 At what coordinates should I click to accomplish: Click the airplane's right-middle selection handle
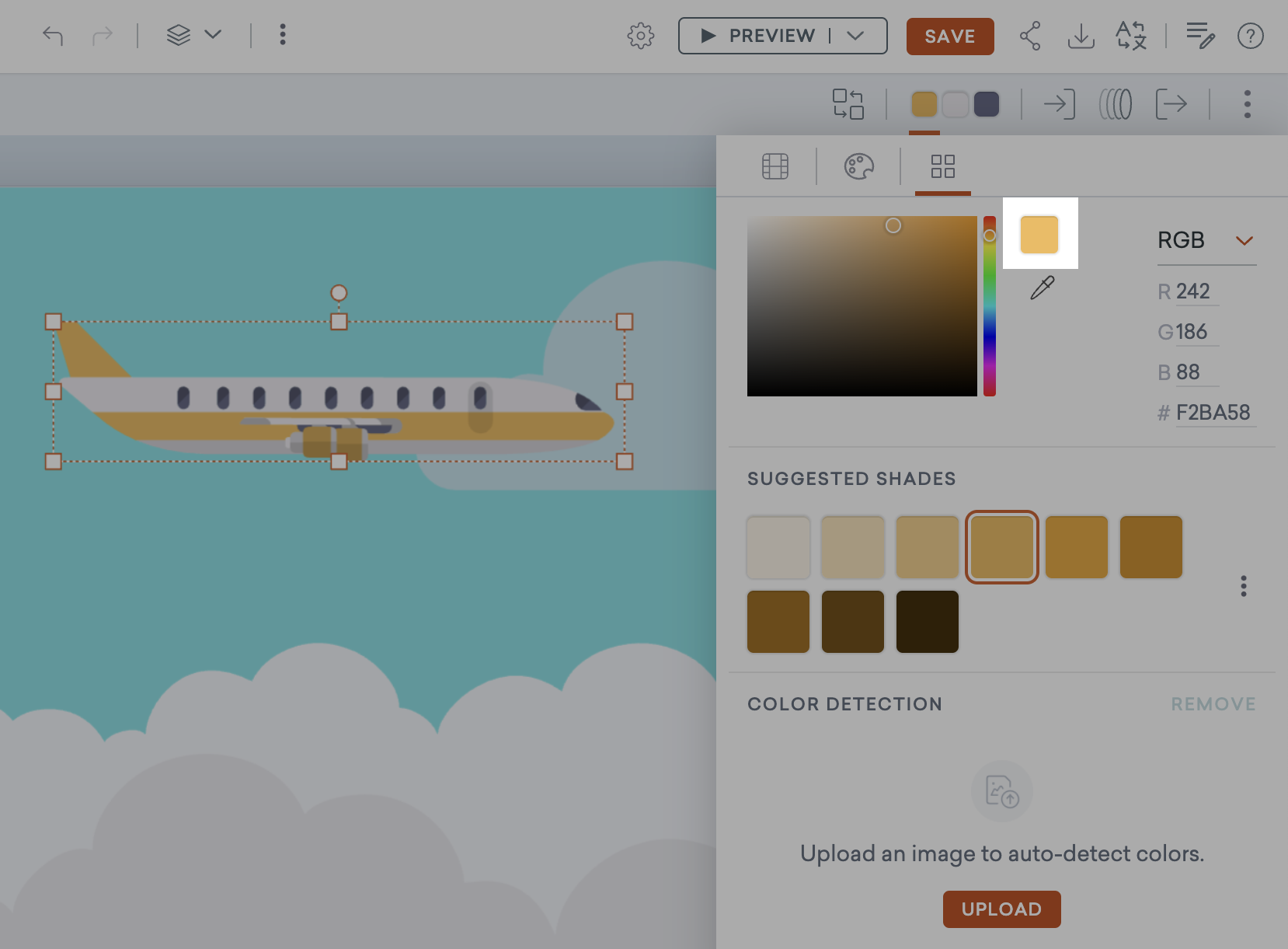coord(625,392)
